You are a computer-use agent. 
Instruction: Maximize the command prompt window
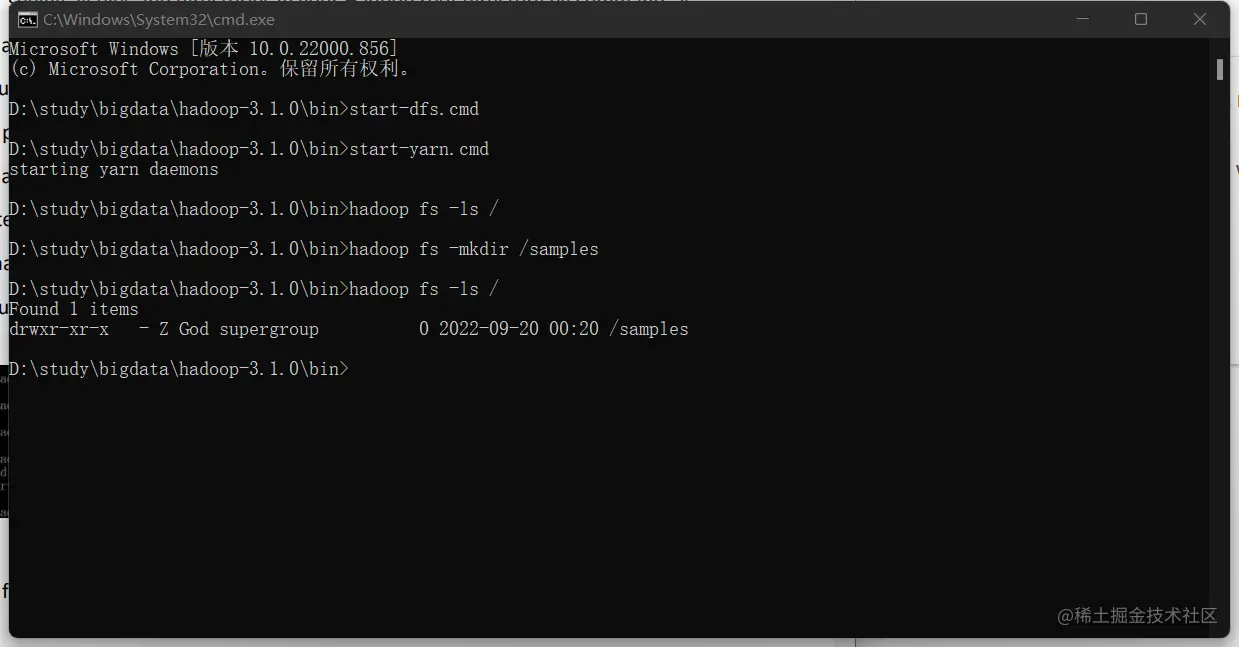point(1141,19)
